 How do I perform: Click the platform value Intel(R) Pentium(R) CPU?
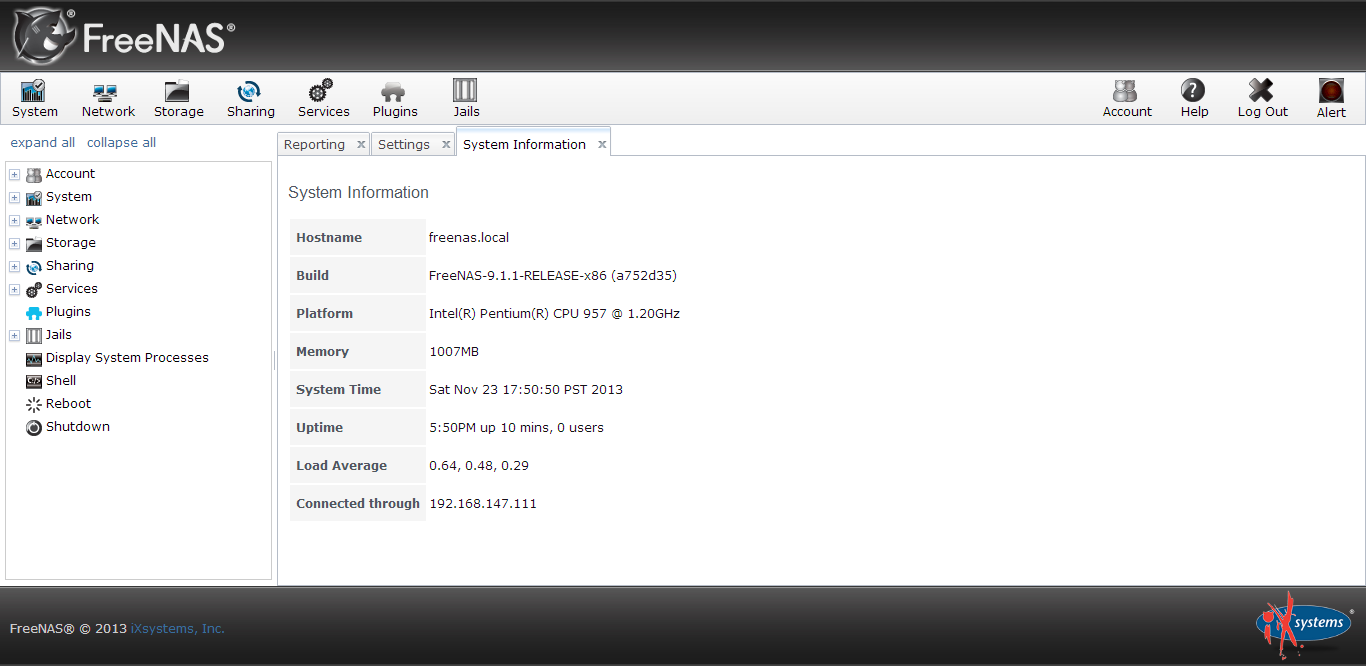click(554, 313)
